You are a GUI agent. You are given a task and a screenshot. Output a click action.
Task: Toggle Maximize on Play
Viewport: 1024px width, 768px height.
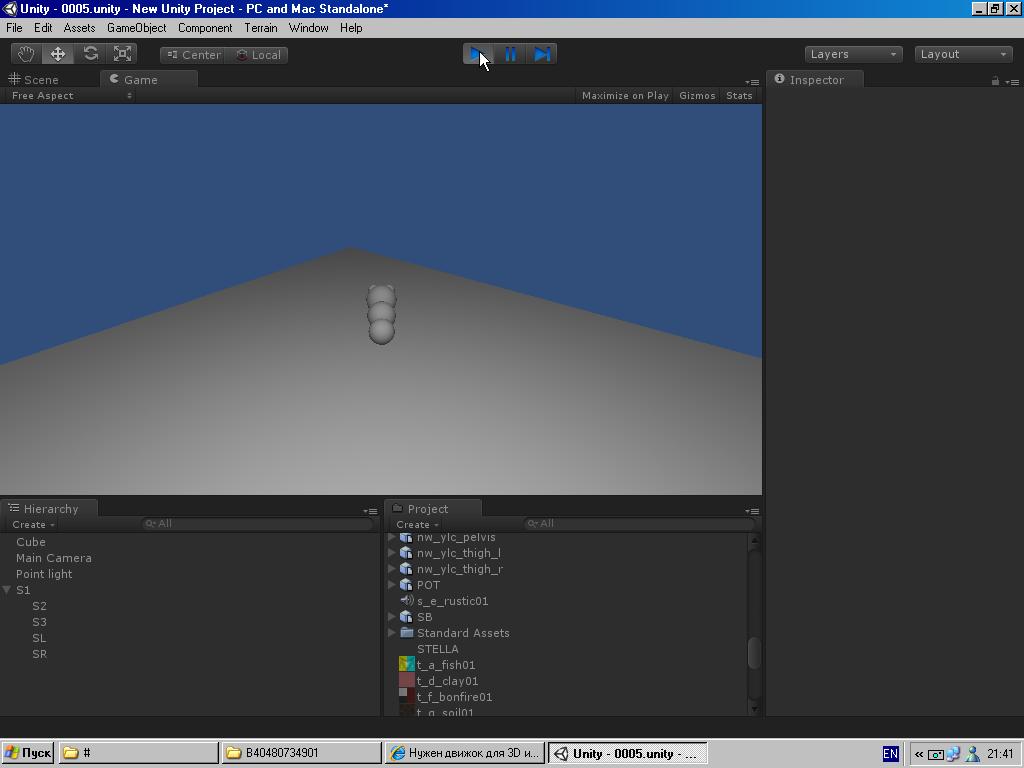[x=625, y=95]
